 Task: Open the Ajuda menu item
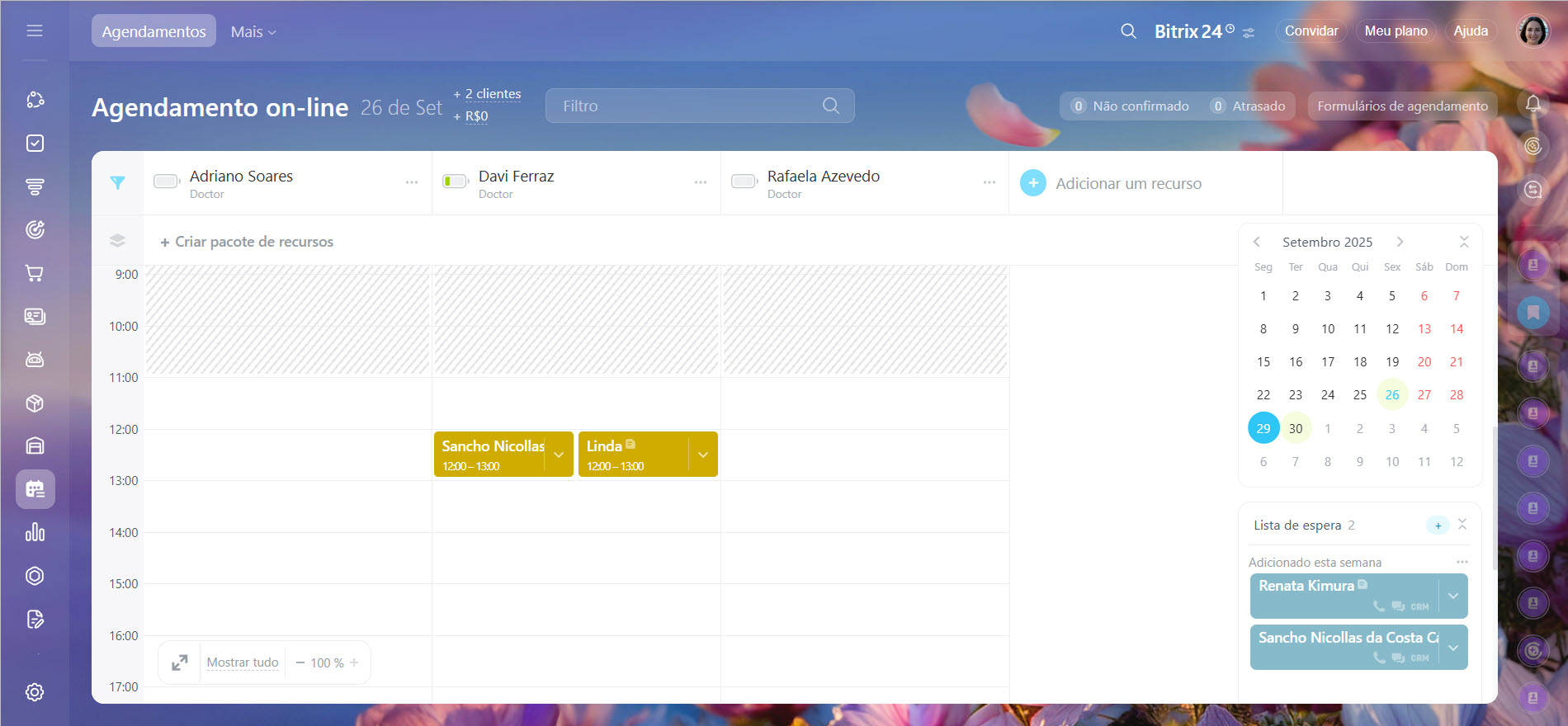click(1470, 31)
